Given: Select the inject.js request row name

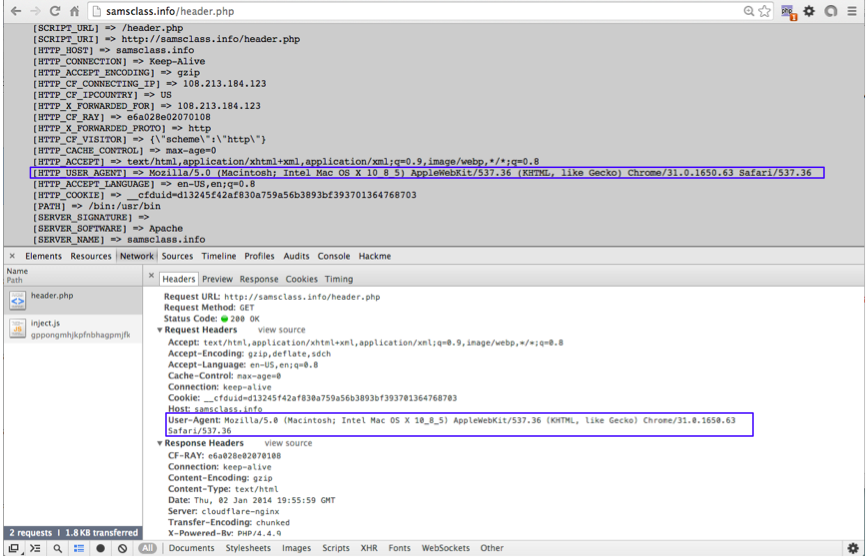Looking at the screenshot, I should (x=45, y=323).
